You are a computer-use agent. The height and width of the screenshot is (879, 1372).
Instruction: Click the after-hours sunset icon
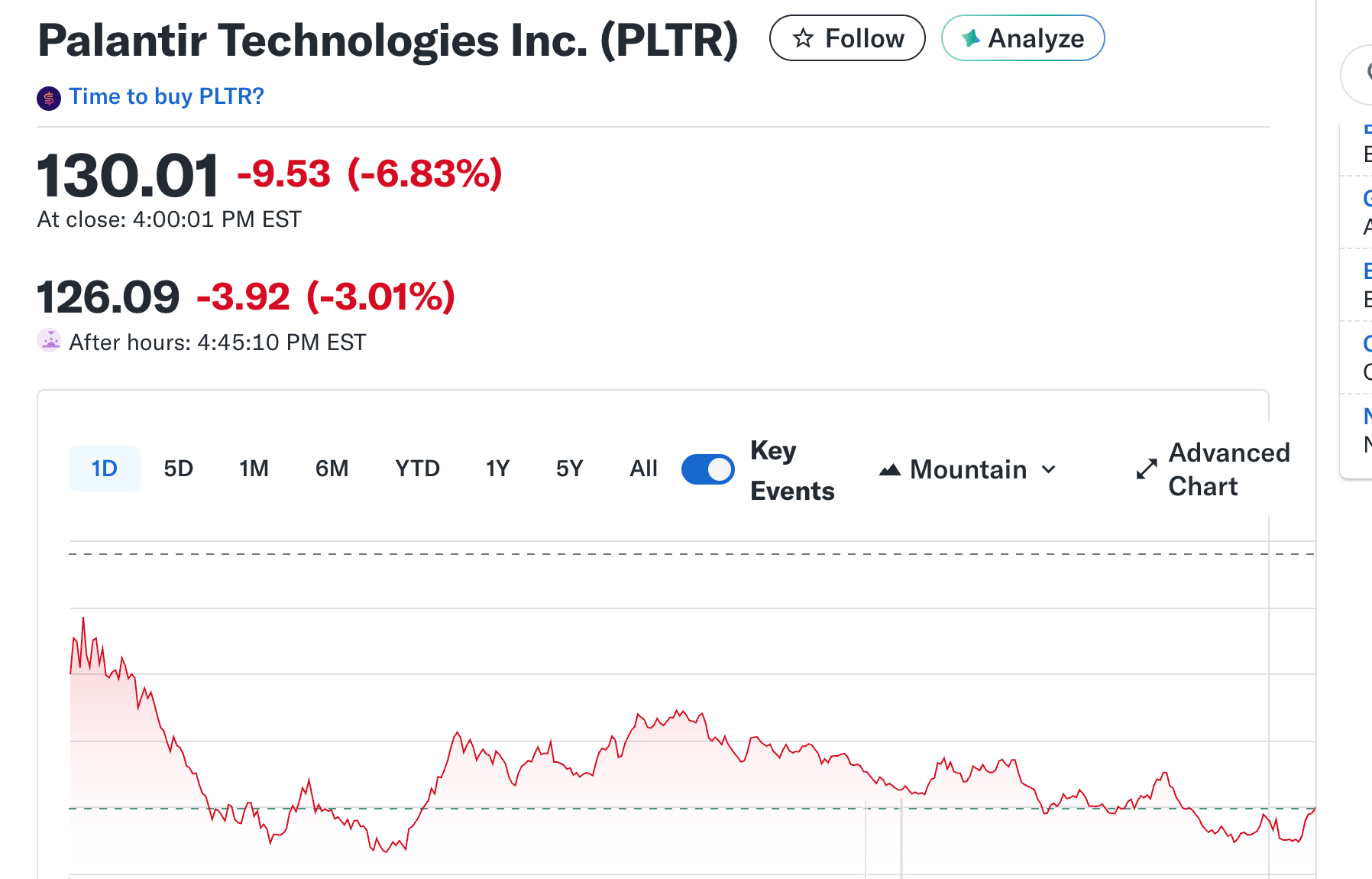[50, 341]
